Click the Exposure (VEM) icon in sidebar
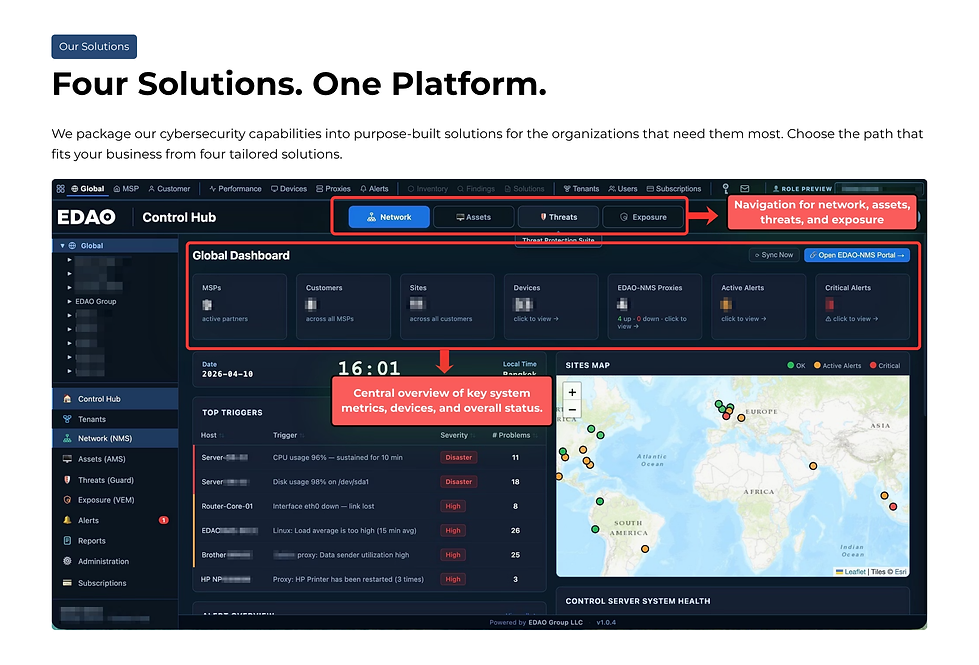This screenshot has width=979, height=665. pos(67,500)
